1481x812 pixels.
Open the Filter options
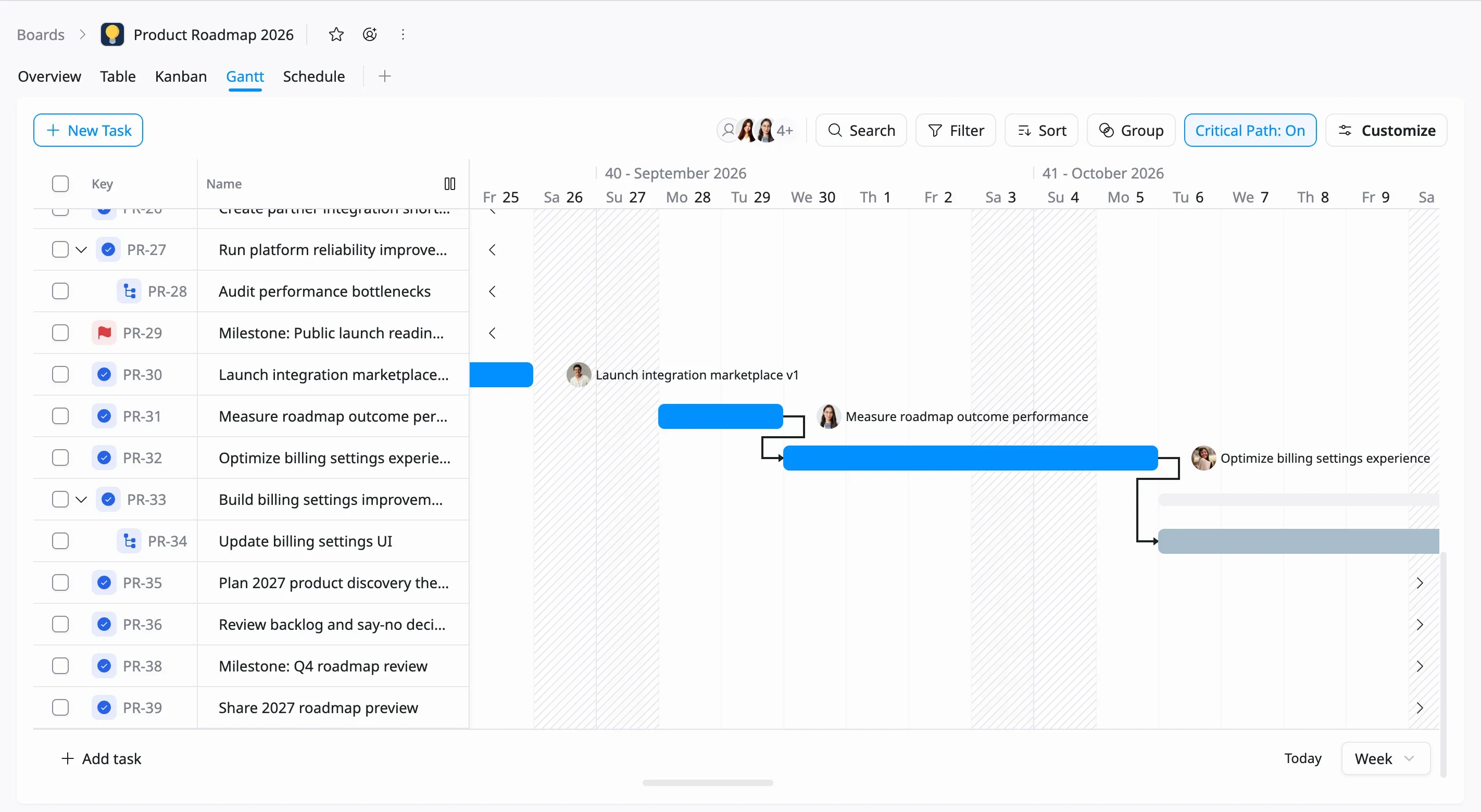tap(956, 131)
